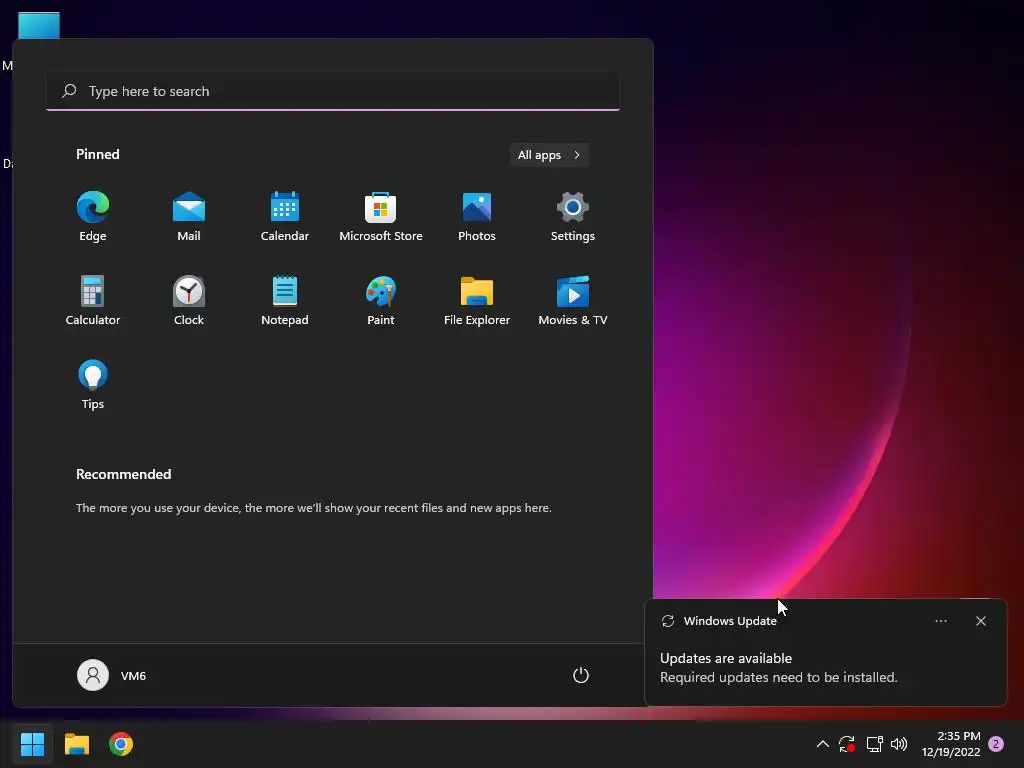The height and width of the screenshot is (768, 1024).
Task: Launch the Mail app
Action: click(x=189, y=217)
